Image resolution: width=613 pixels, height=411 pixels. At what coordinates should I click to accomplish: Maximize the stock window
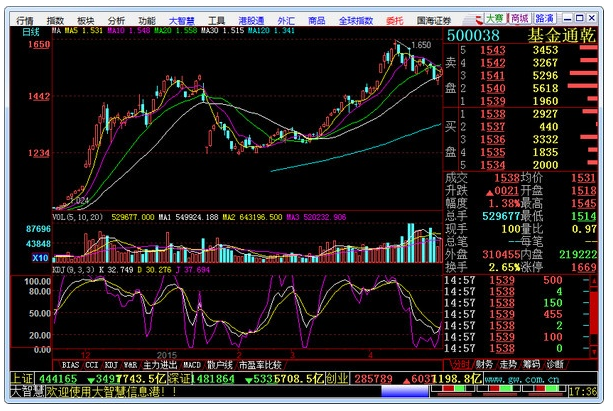click(x=580, y=18)
